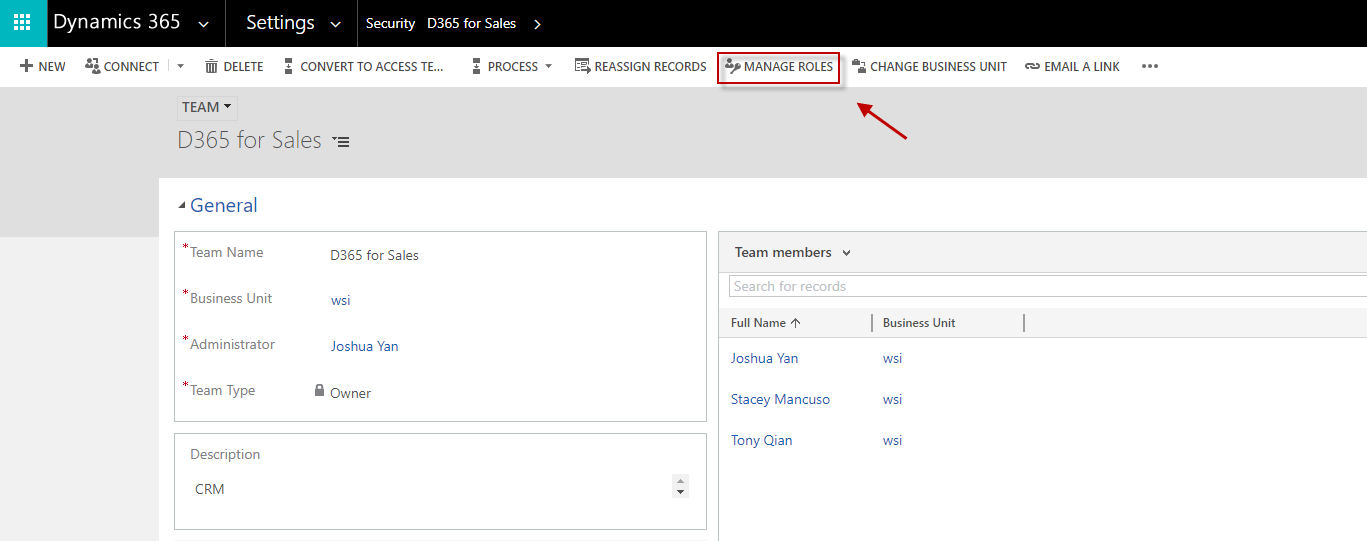1367x541 pixels.
Task: Click the Connect command
Action: pos(122,66)
